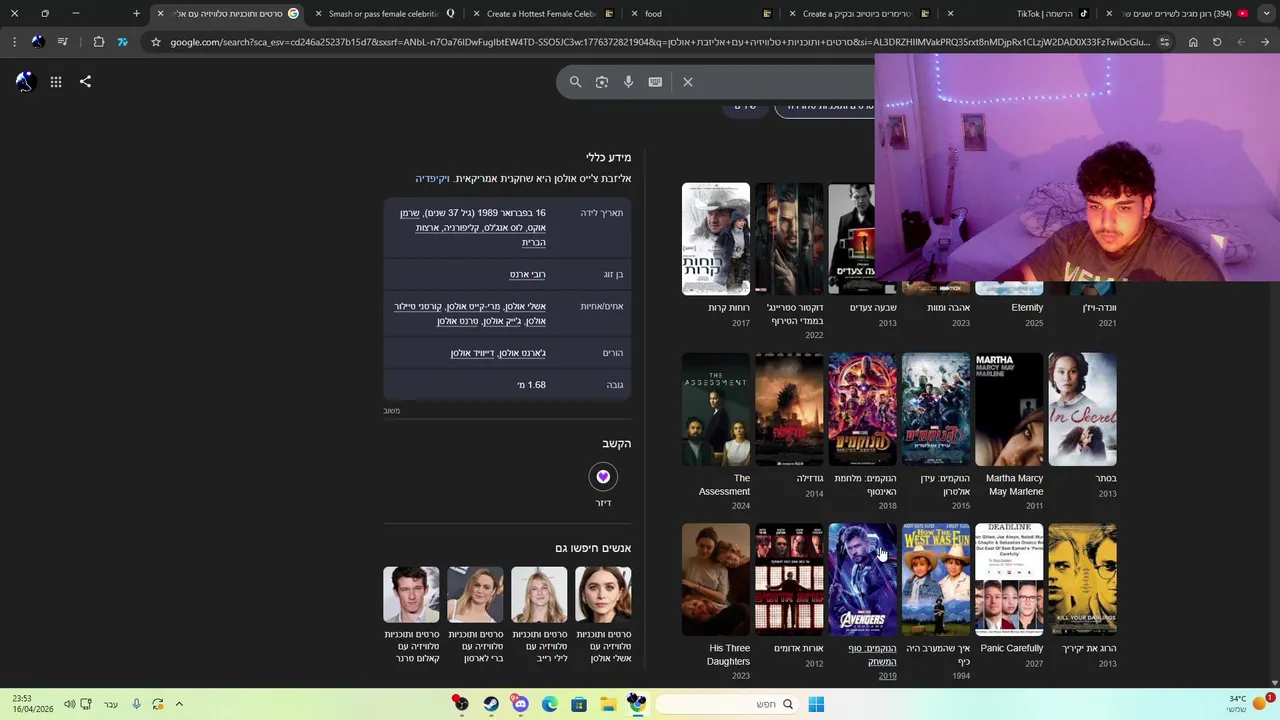Open partner Robbie Arnett link
Screen dimensions: 1280x720
(x=527, y=274)
